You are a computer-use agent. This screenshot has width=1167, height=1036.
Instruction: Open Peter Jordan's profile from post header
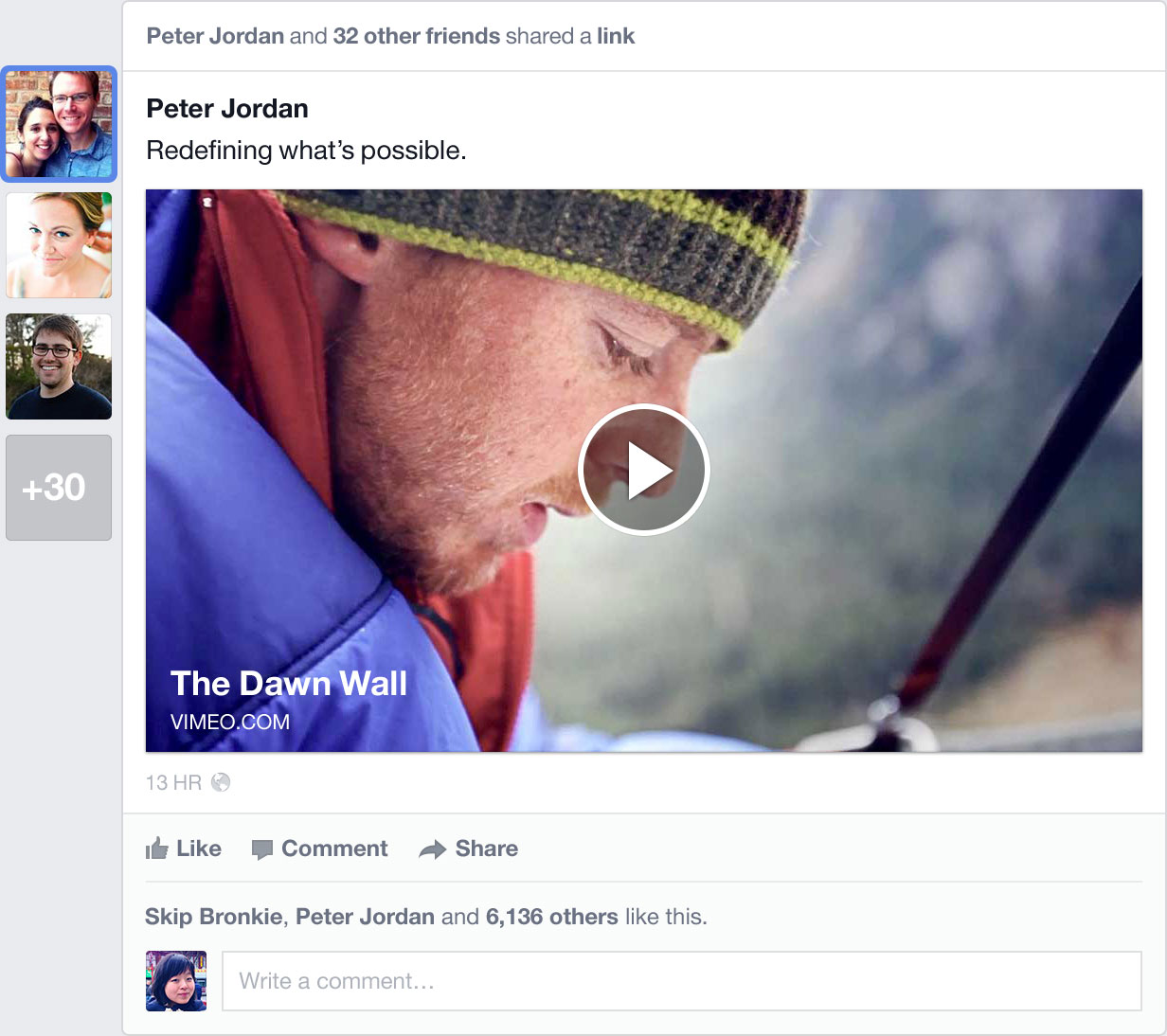[226, 108]
